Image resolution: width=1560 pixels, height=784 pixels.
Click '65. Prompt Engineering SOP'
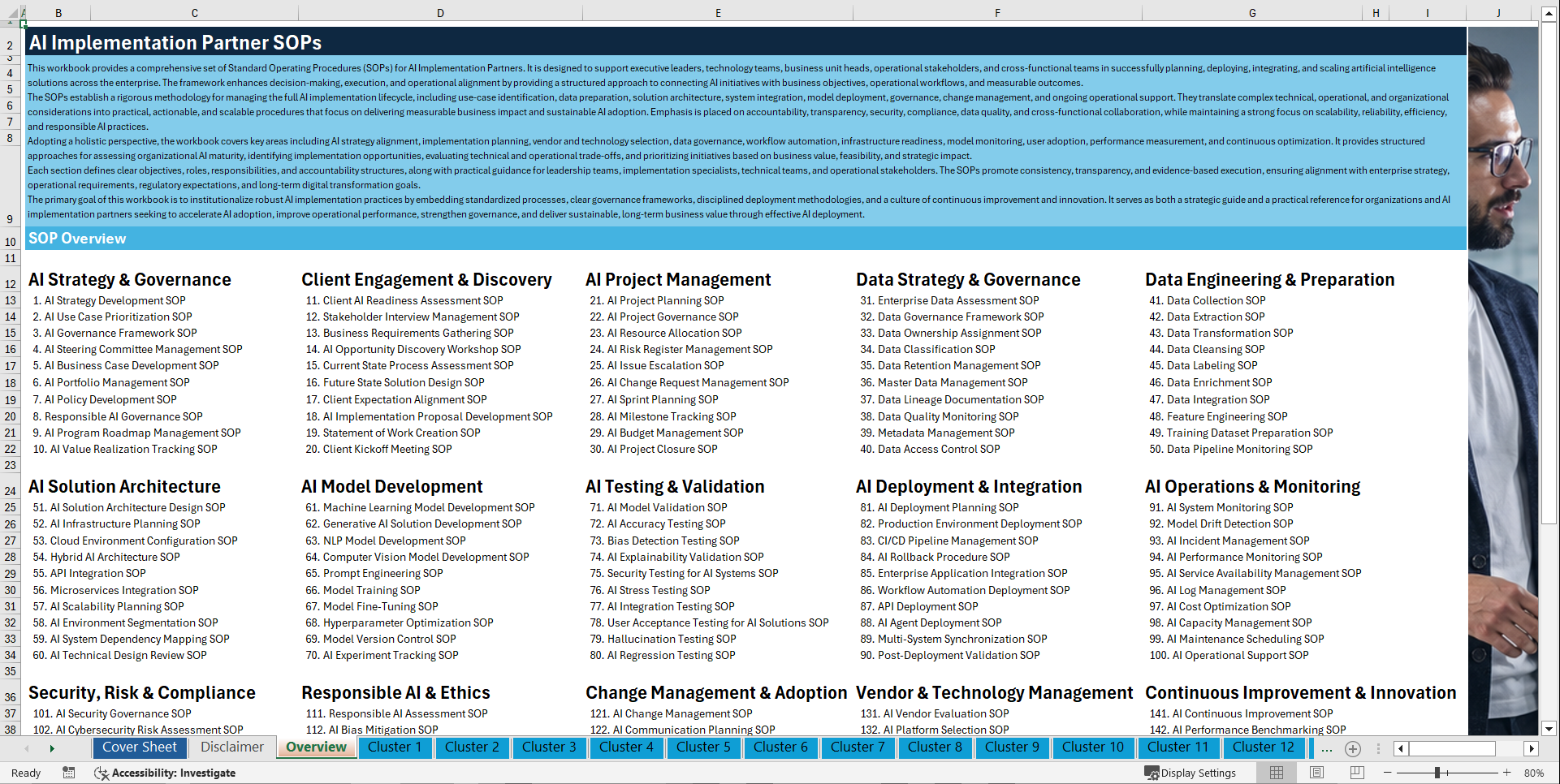[374, 573]
